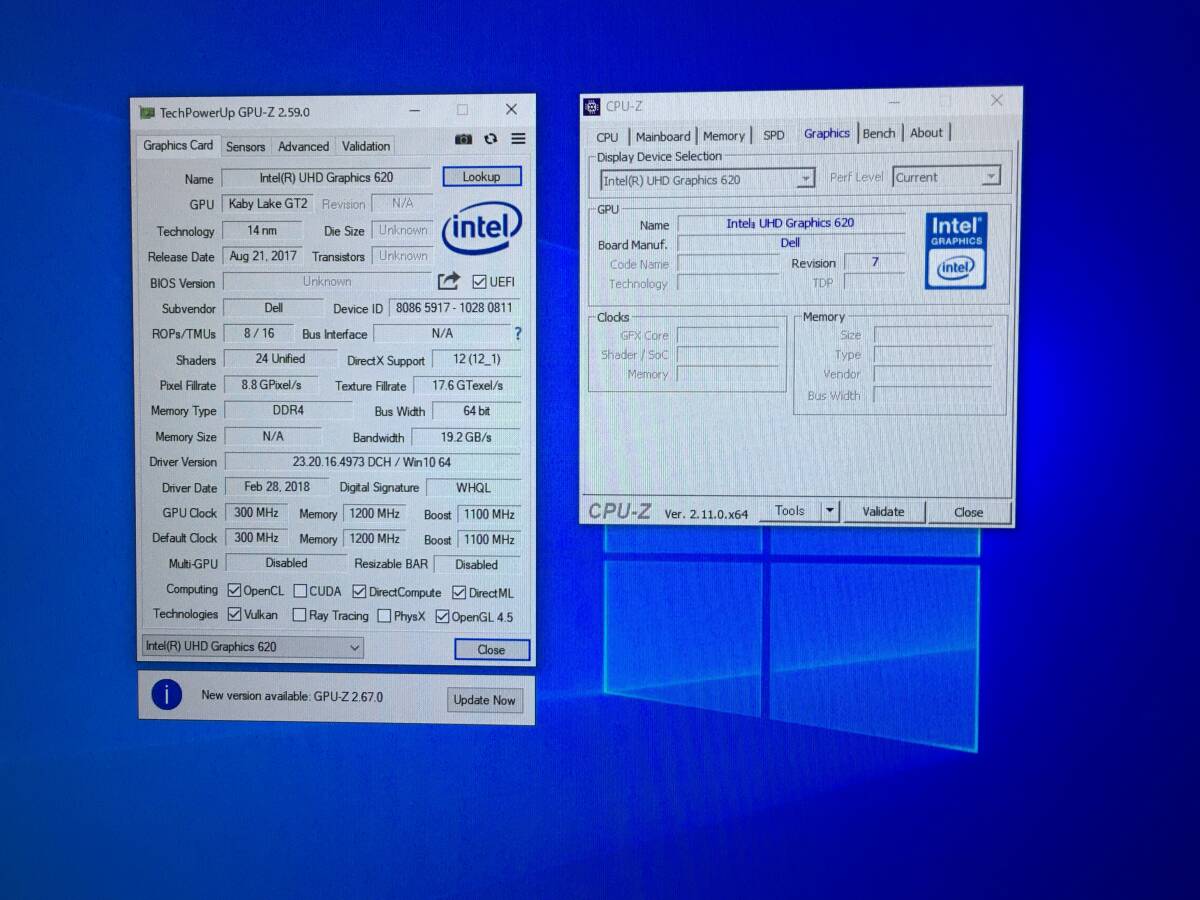Toggle the OpenGL 4.5 checkbox
The image size is (1200, 900).
(442, 617)
